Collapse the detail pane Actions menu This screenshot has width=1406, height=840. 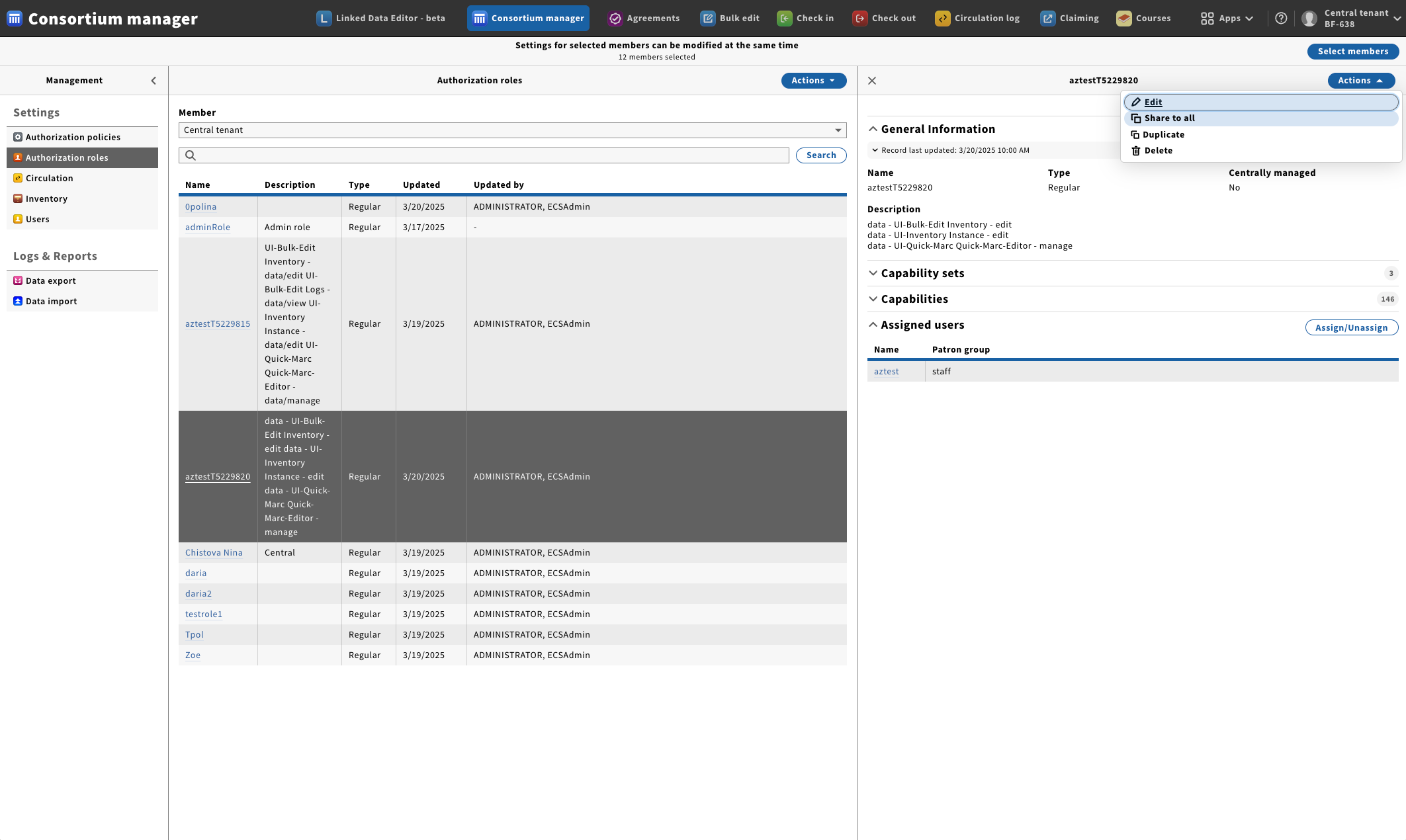1361,81
